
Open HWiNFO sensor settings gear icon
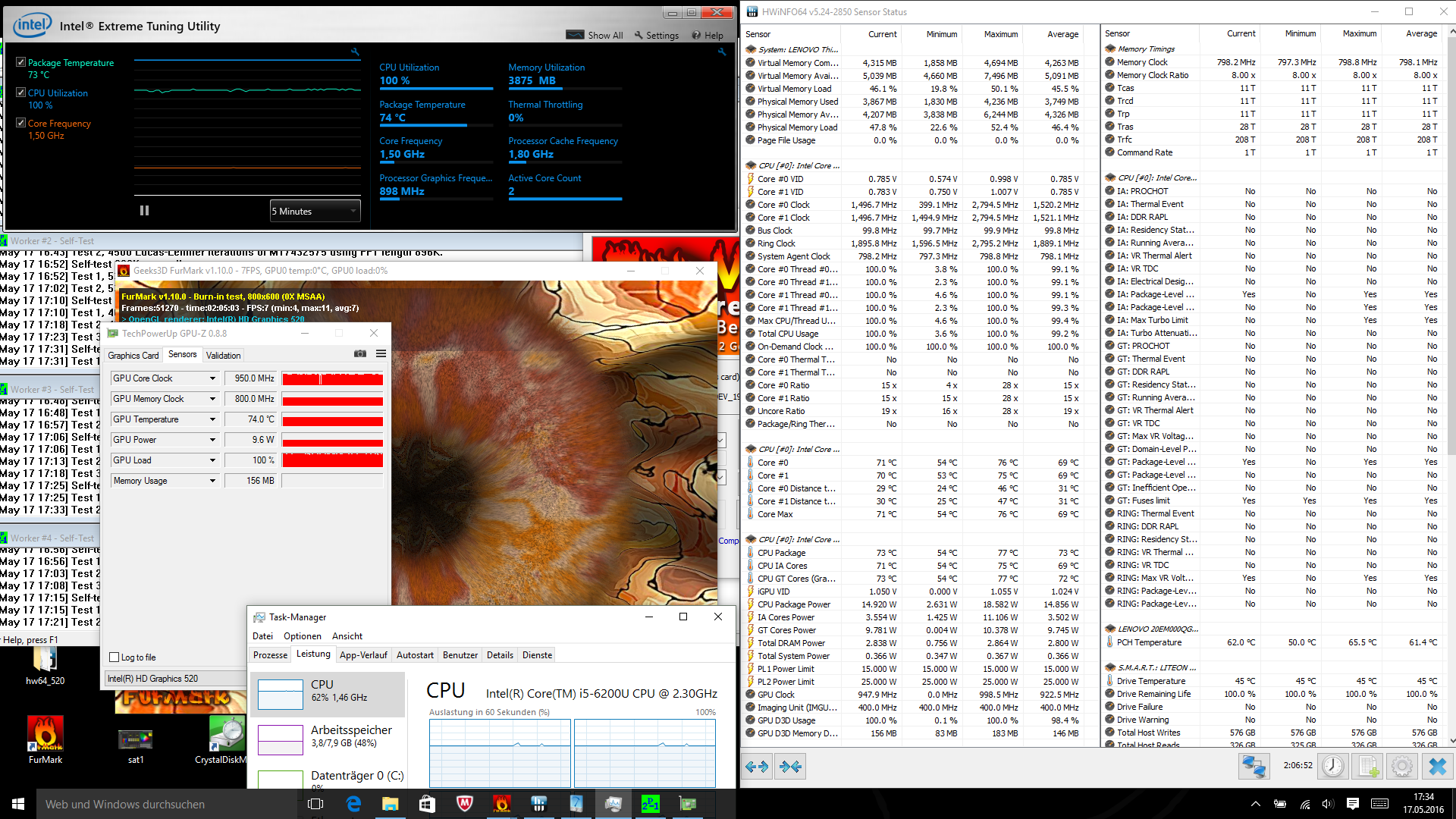pyautogui.click(x=1401, y=767)
